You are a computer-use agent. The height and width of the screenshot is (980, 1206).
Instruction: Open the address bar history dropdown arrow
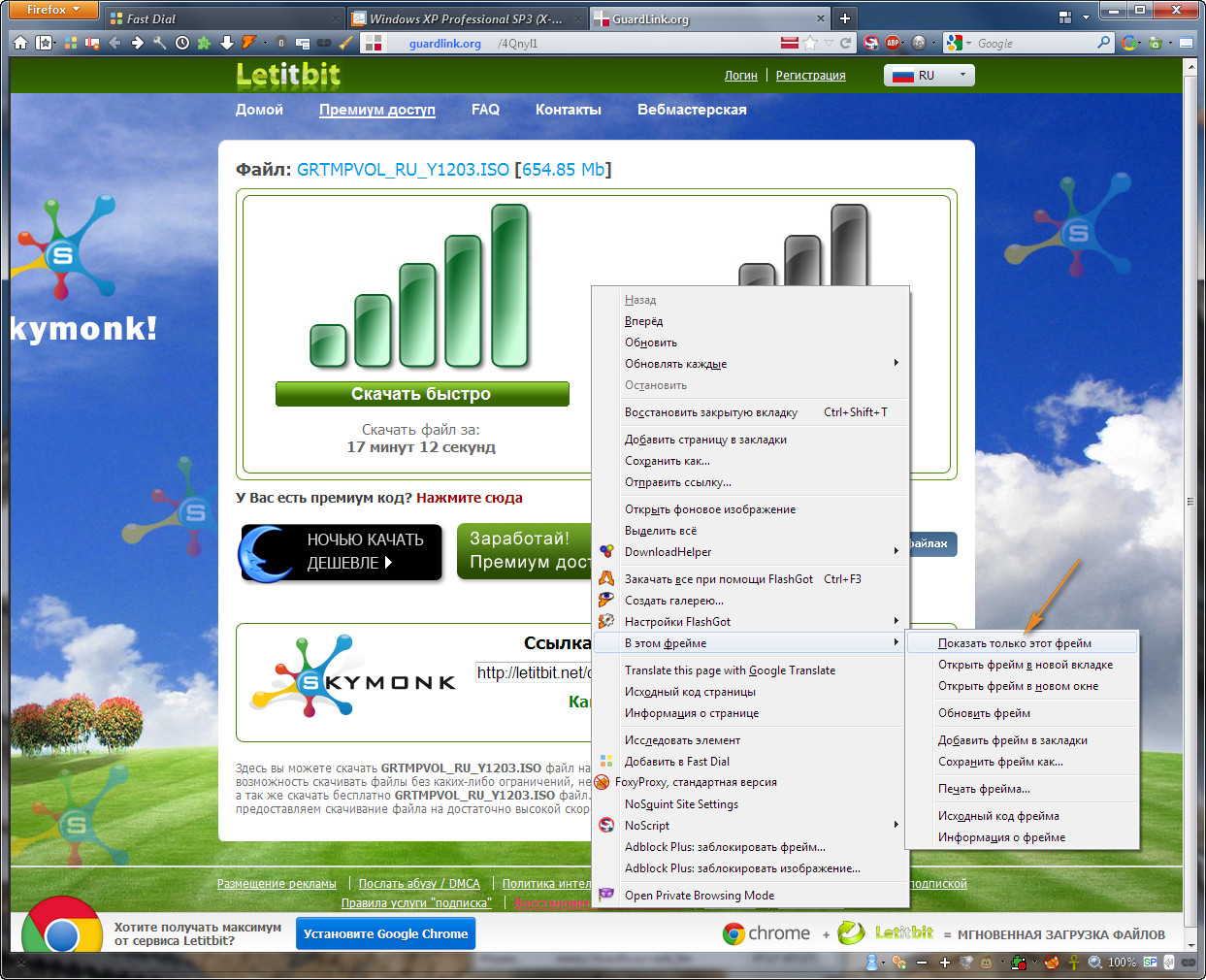[829, 43]
